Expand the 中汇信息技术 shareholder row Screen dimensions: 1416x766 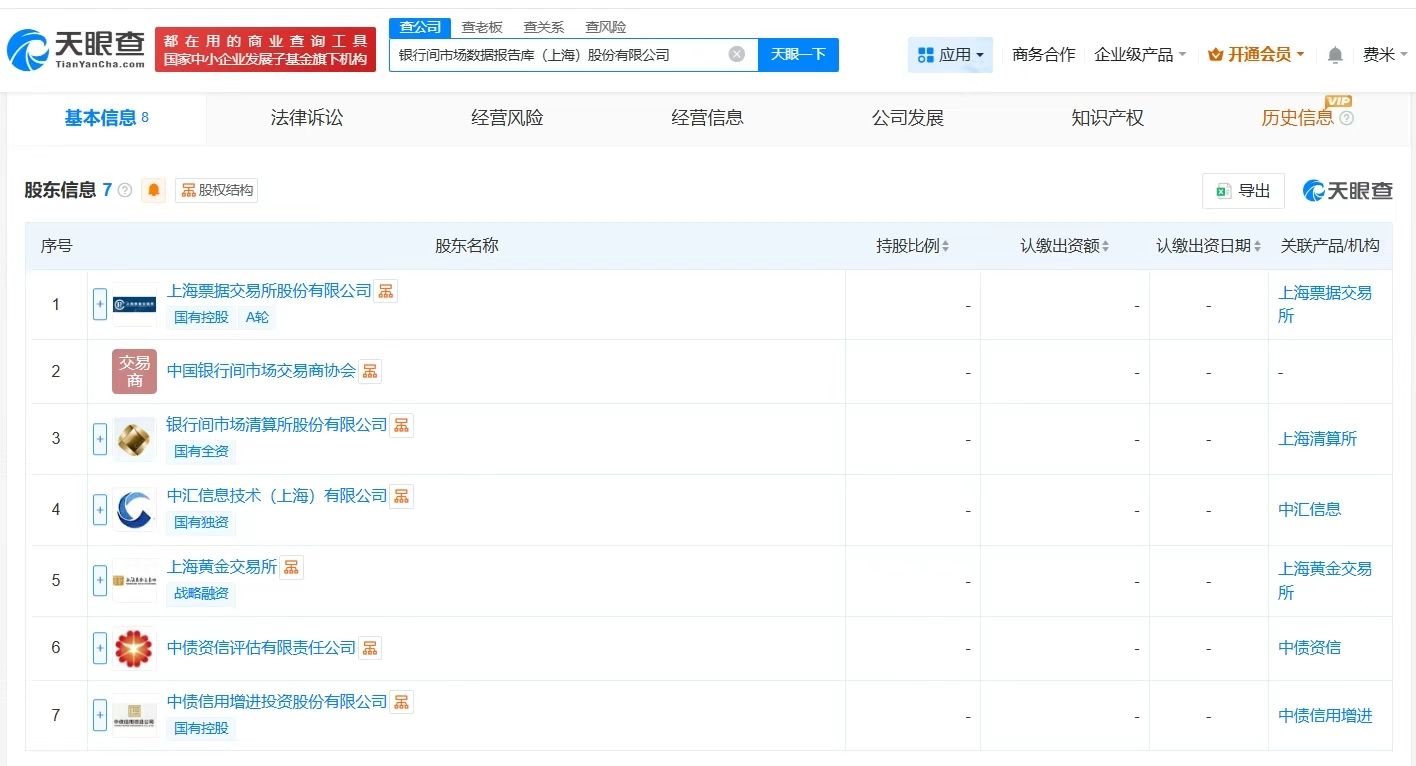tap(100, 509)
